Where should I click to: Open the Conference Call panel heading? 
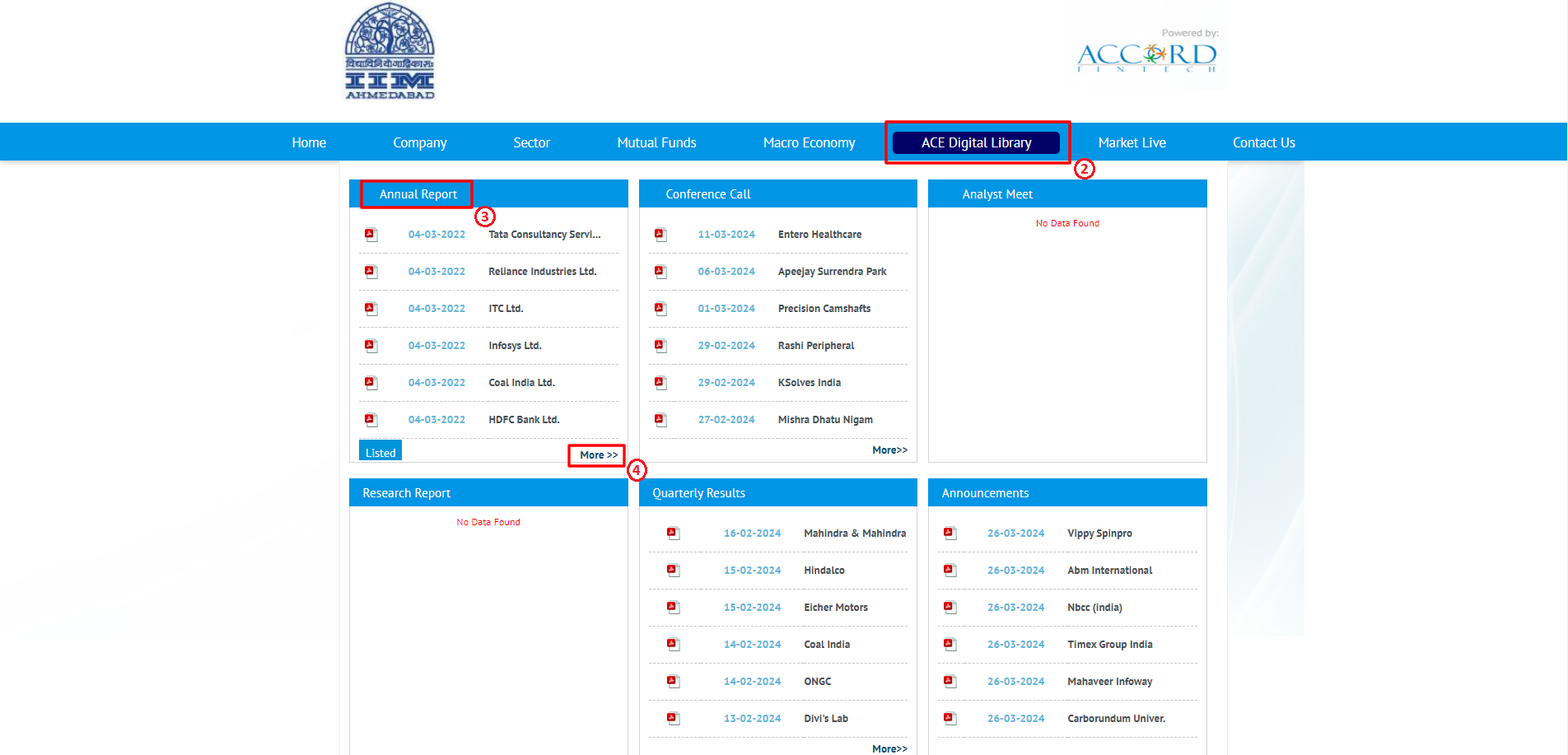[708, 194]
